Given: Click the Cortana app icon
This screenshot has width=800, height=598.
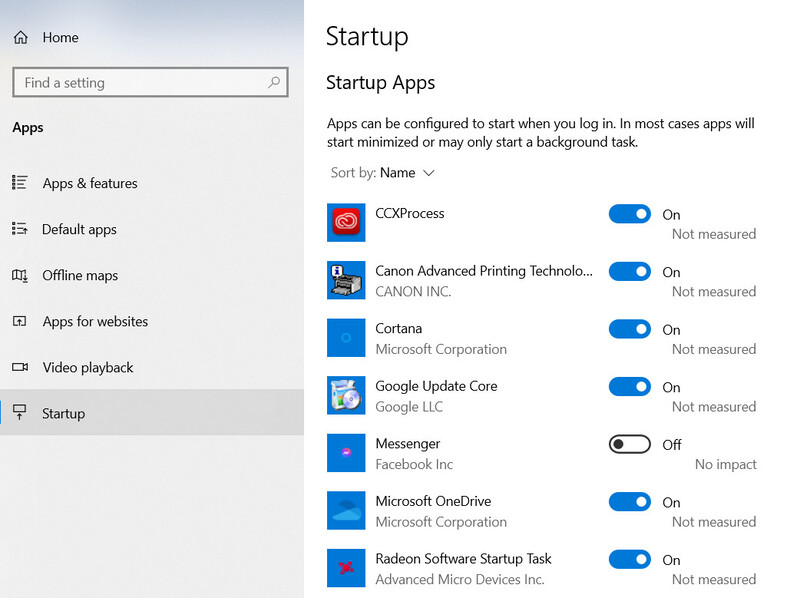Looking at the screenshot, I should (346, 338).
